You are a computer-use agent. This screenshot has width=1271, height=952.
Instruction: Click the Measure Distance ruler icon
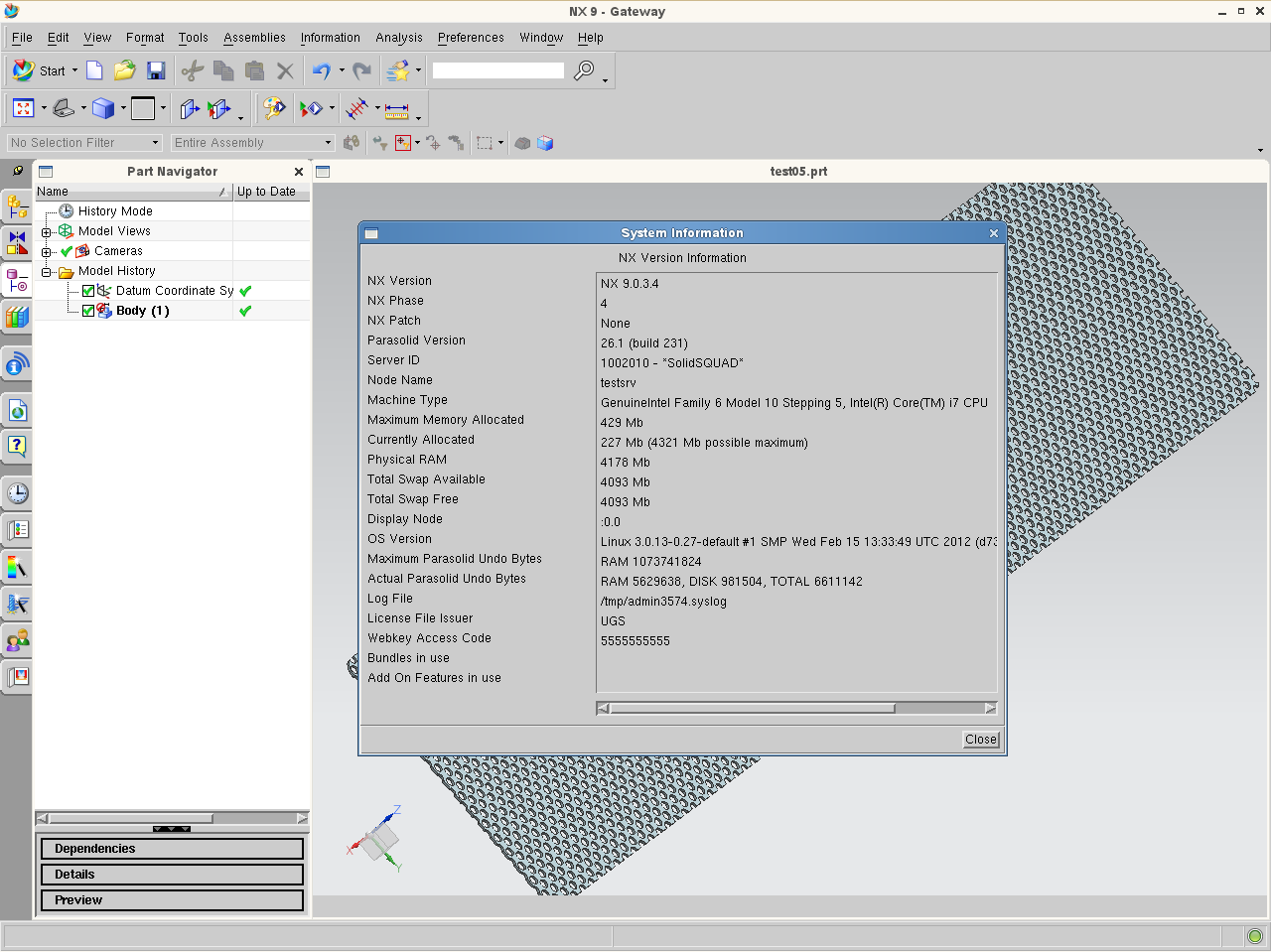coord(397,109)
